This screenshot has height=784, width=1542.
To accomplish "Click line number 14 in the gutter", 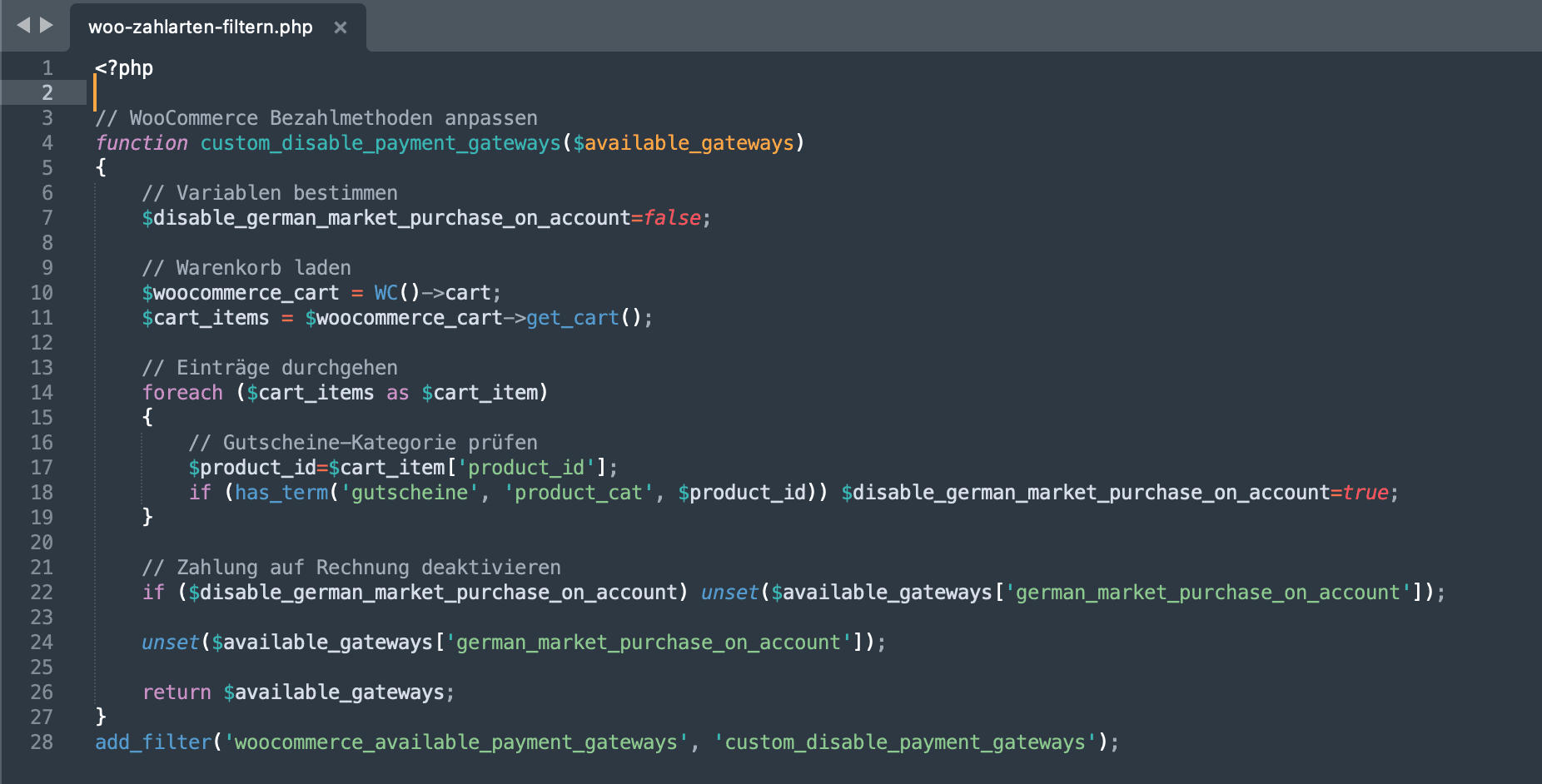I will pyautogui.click(x=42, y=392).
